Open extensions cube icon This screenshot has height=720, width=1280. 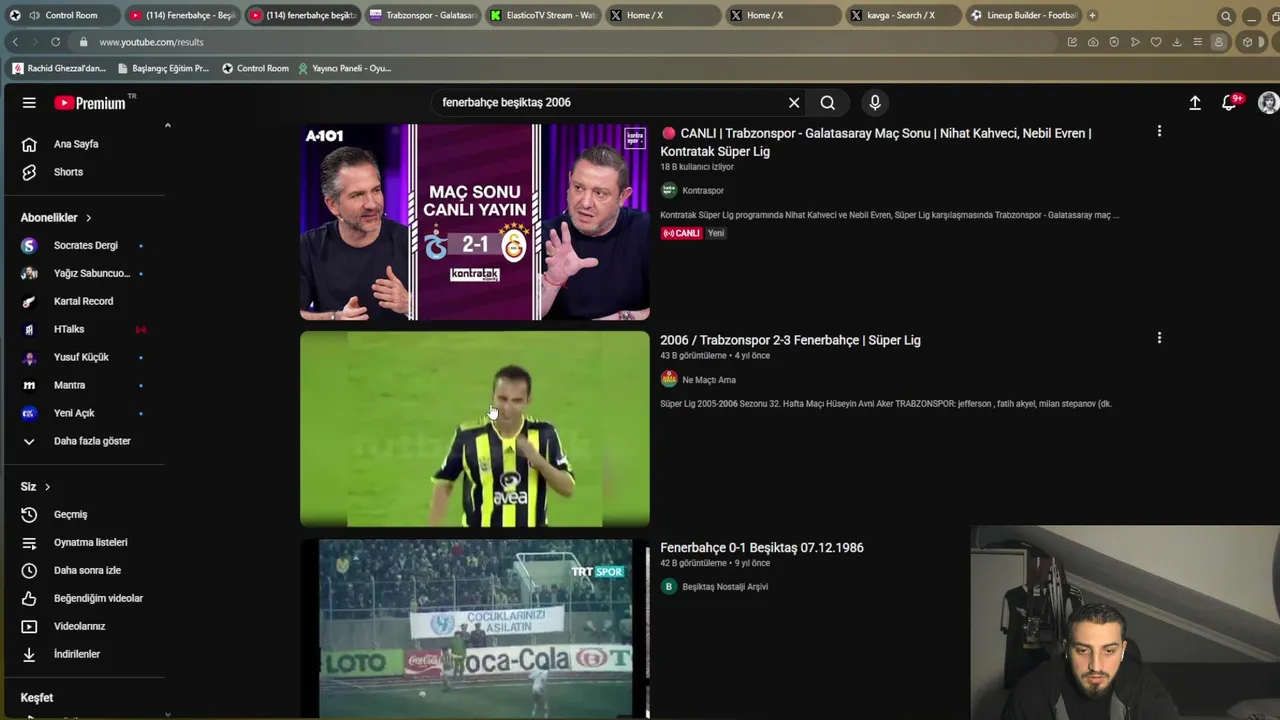[1247, 42]
